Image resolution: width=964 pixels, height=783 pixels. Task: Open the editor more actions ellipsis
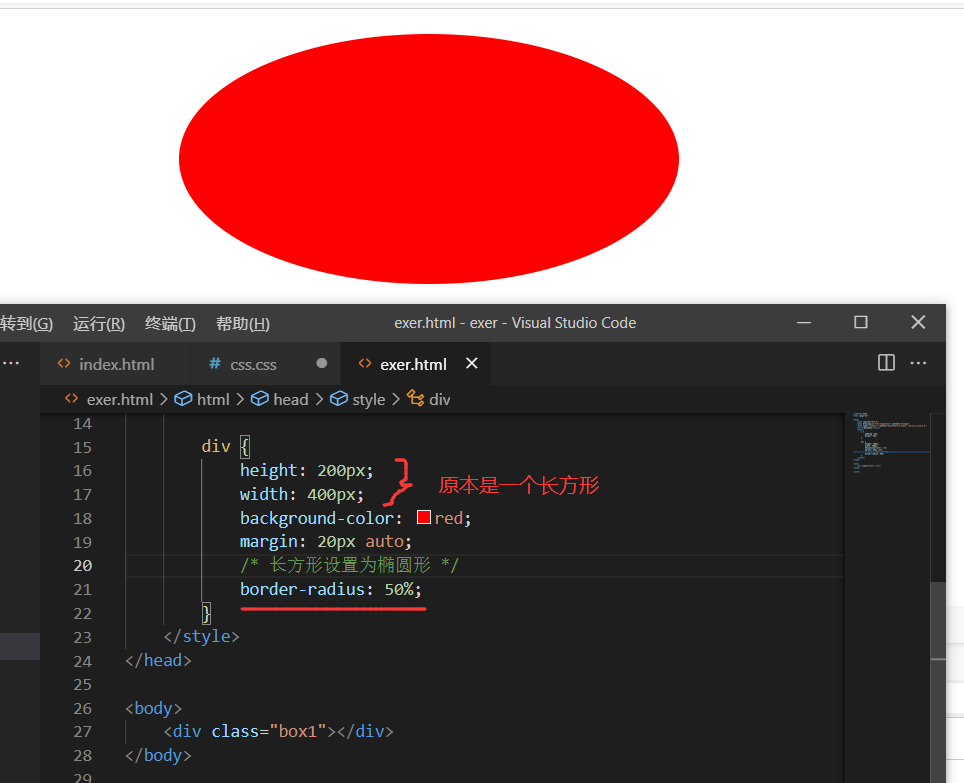(918, 363)
